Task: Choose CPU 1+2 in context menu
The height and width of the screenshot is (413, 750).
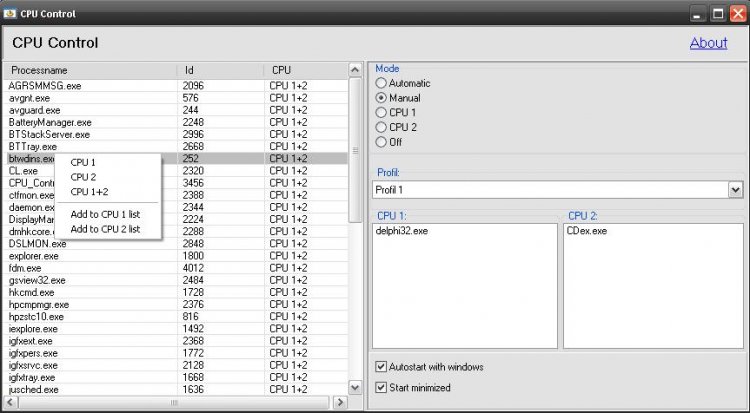Action: click(89, 192)
